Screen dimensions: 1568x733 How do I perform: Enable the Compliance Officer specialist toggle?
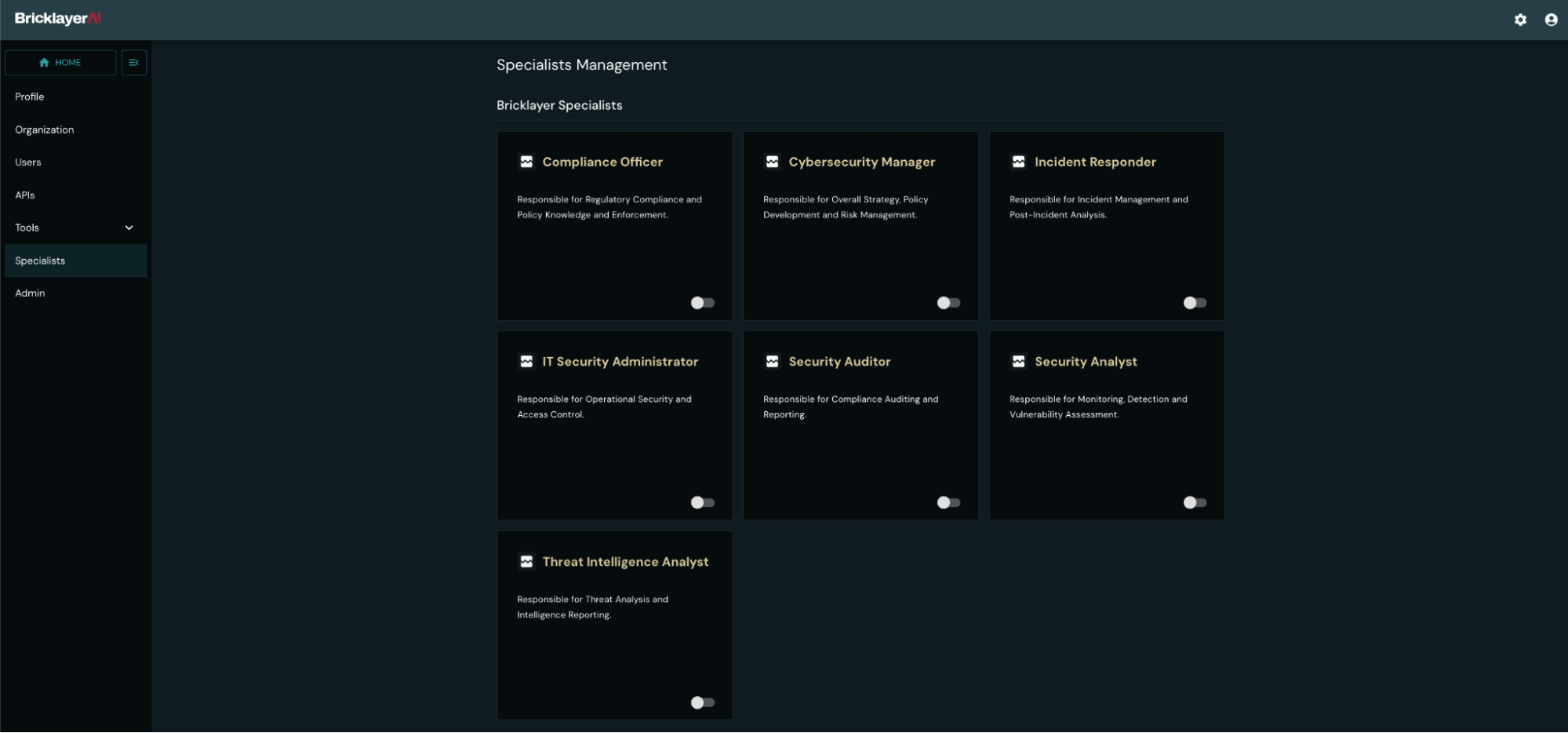[703, 303]
